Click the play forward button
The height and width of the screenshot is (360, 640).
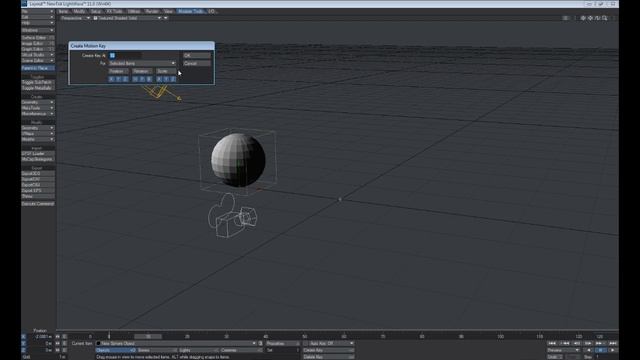pyautogui.click(x=612, y=350)
